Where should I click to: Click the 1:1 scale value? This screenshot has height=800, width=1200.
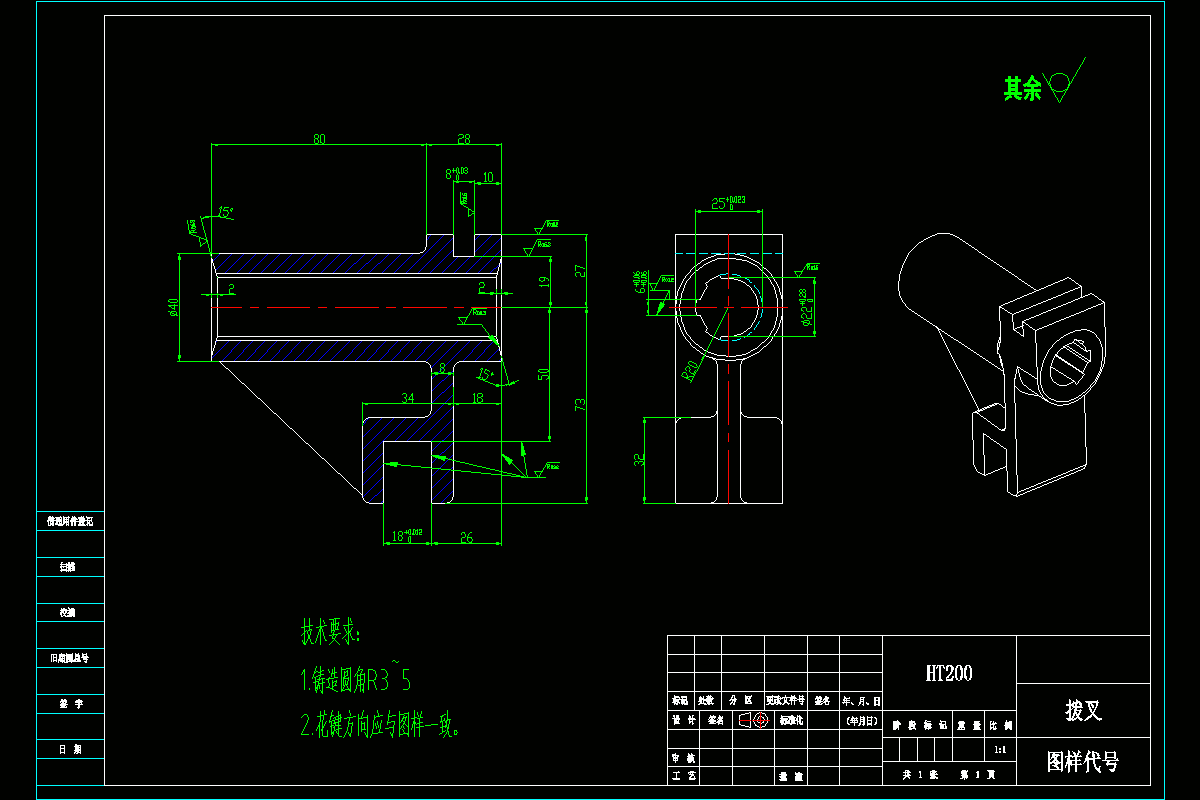pos(1001,748)
